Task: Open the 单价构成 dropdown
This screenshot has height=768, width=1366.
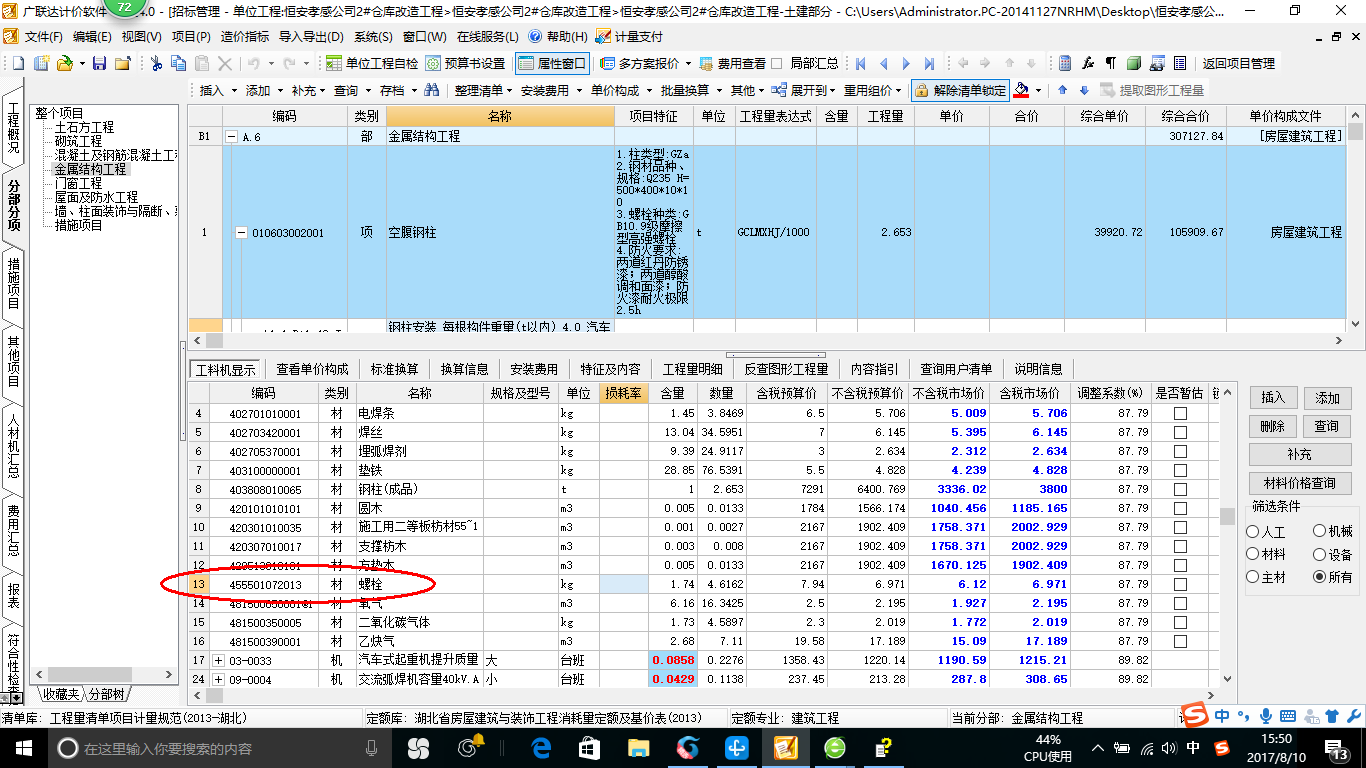Action: click(620, 90)
